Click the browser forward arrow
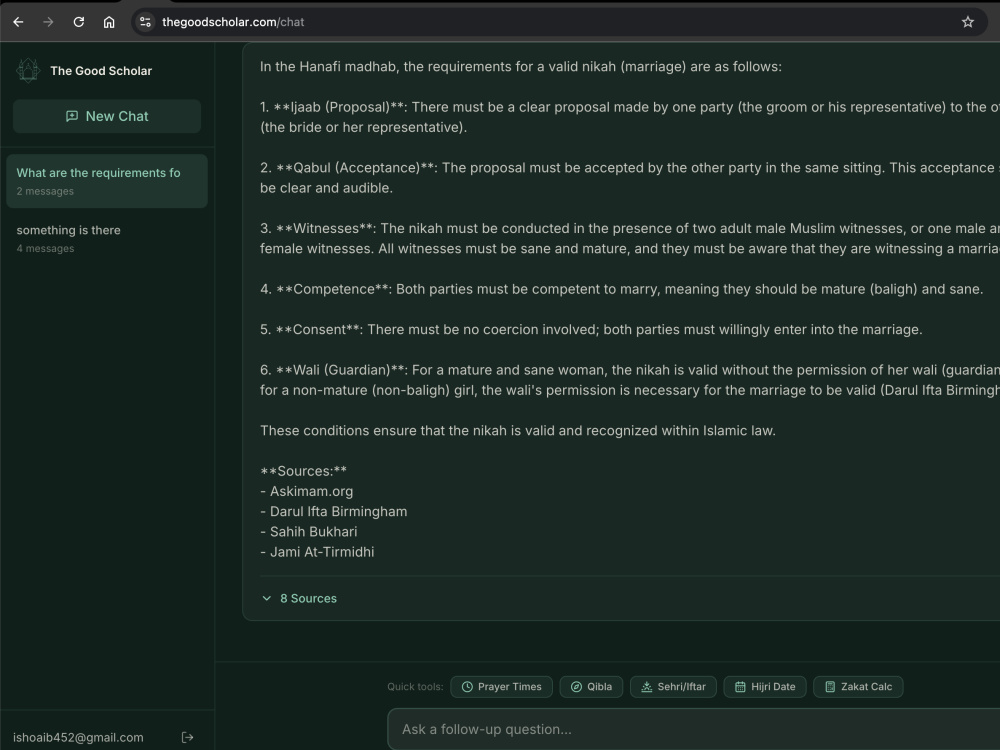Screen dimensions: 1000x750 (48, 22)
